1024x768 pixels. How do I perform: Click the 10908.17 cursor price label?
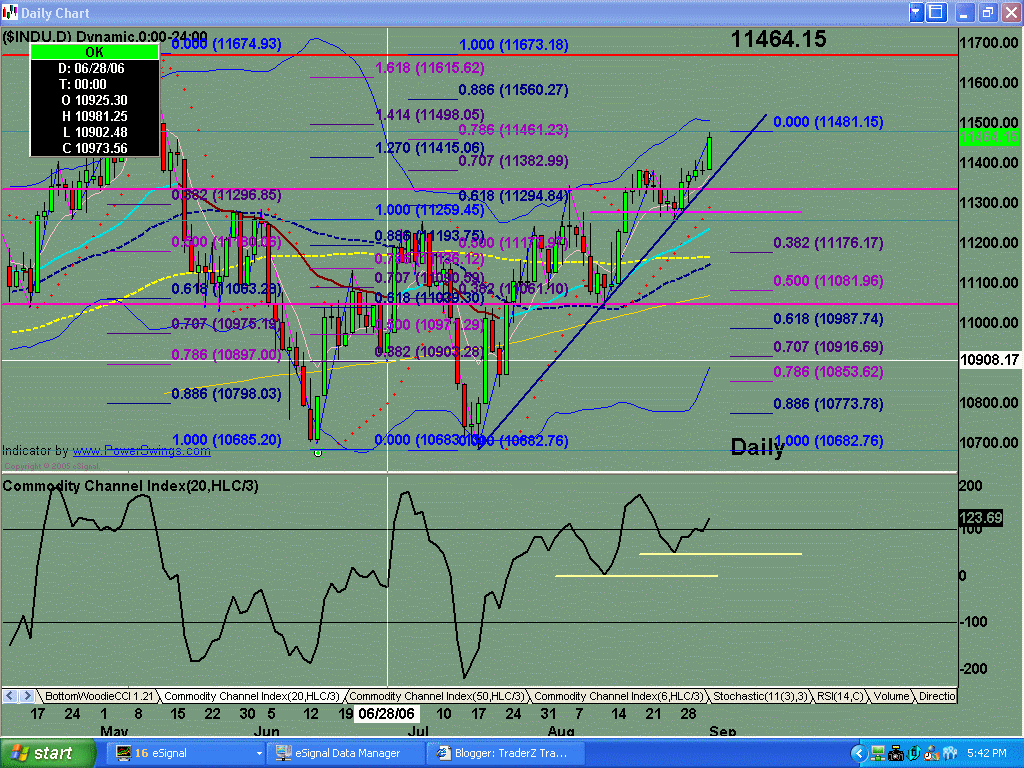click(x=989, y=360)
